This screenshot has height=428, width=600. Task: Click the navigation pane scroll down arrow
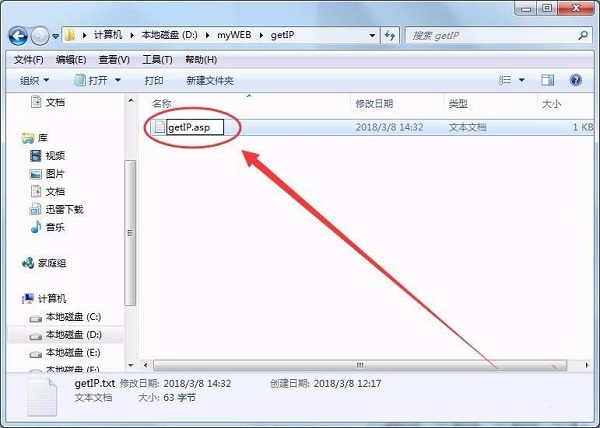[x=130, y=365]
